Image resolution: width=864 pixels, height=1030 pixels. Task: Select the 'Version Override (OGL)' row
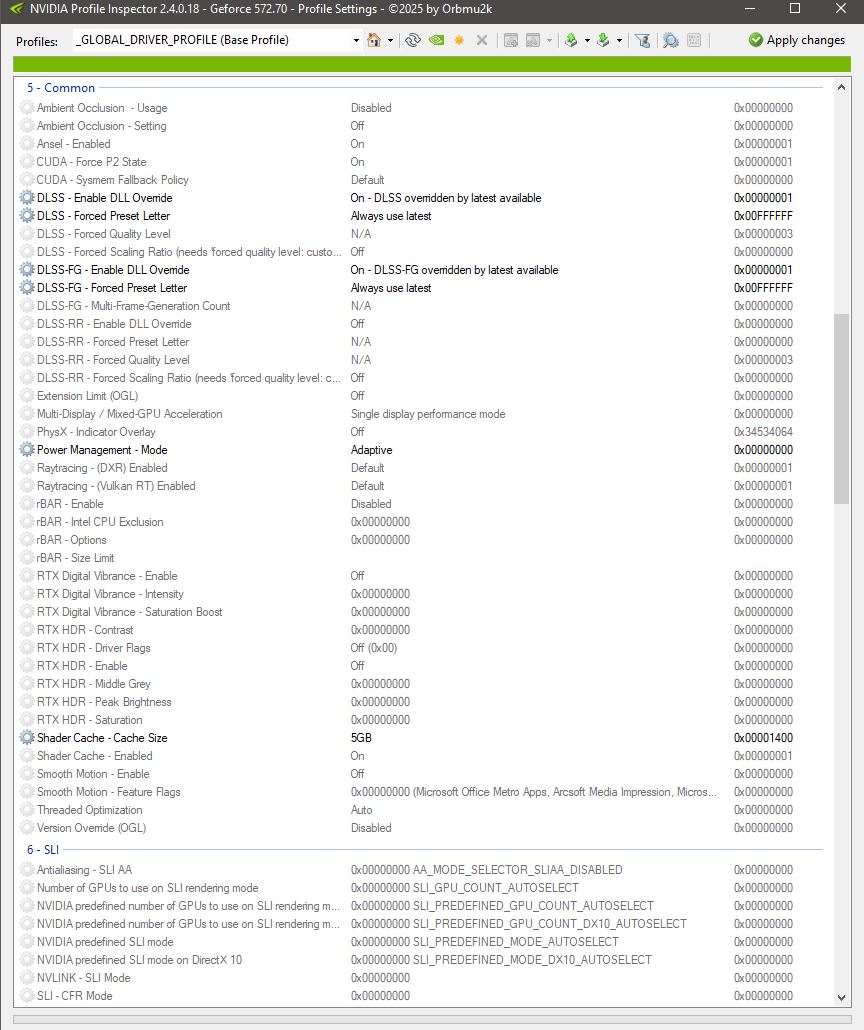[x=421, y=828]
